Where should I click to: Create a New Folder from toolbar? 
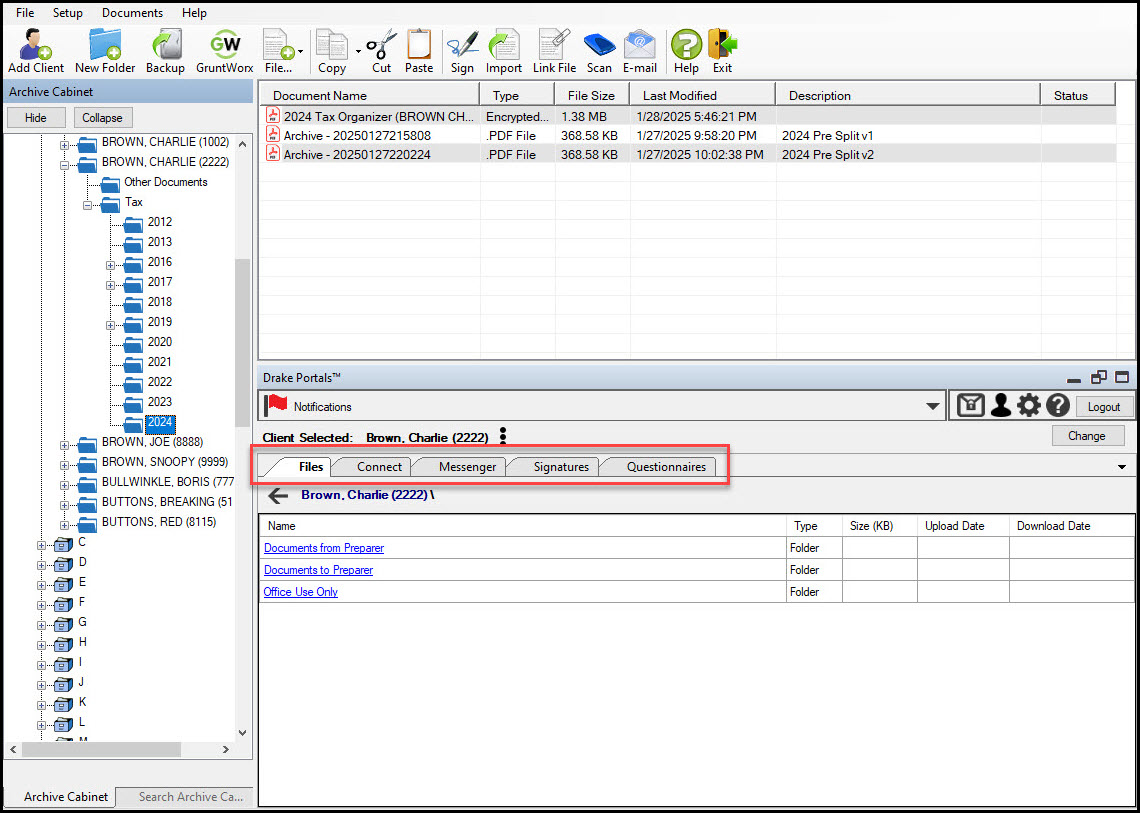(105, 52)
